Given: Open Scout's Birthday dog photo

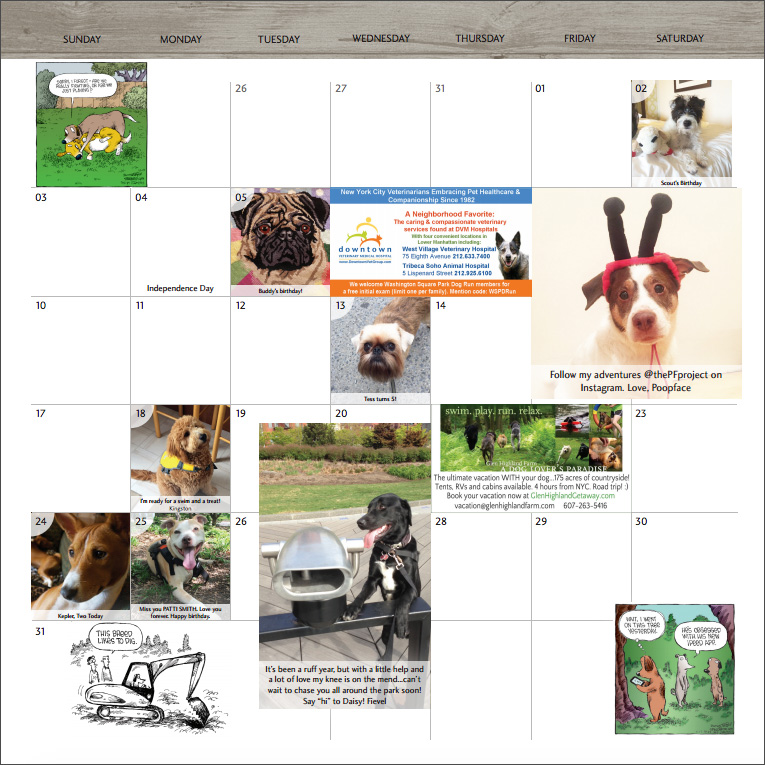Looking at the screenshot, I should [x=682, y=133].
